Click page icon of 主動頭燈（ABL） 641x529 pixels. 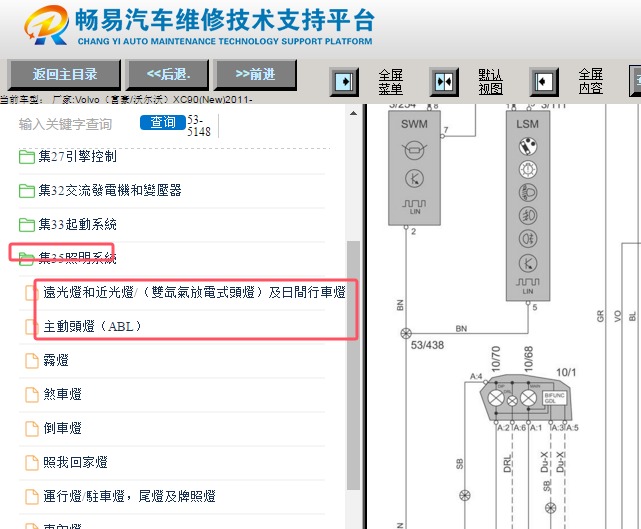click(30, 327)
